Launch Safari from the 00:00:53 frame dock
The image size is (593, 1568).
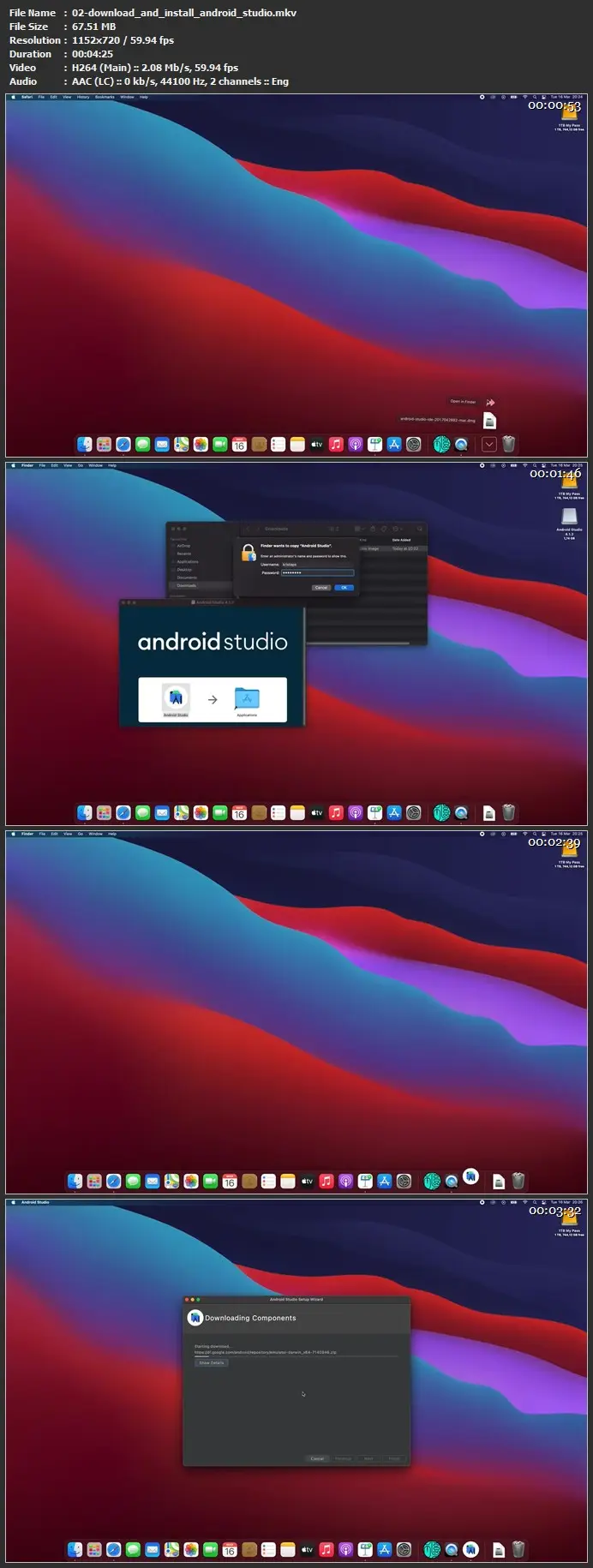123,444
